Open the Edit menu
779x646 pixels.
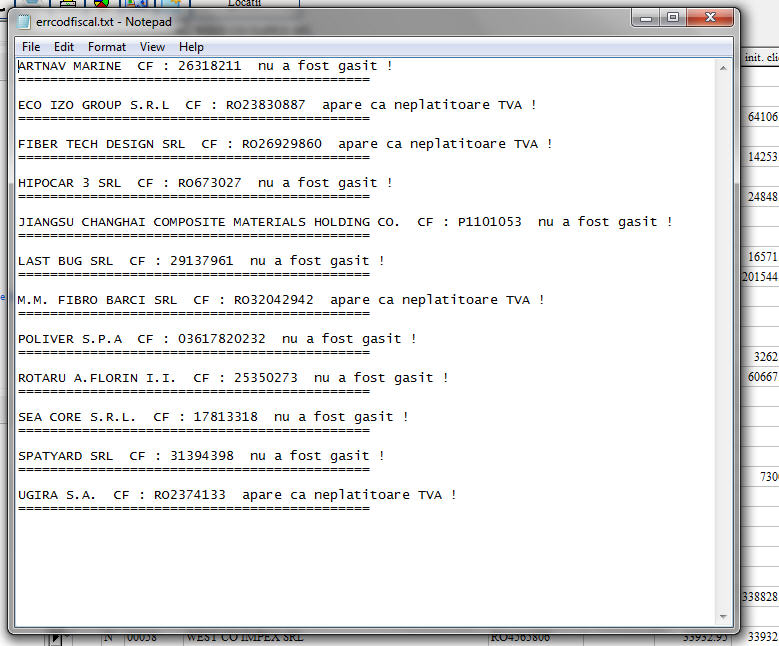coord(64,47)
